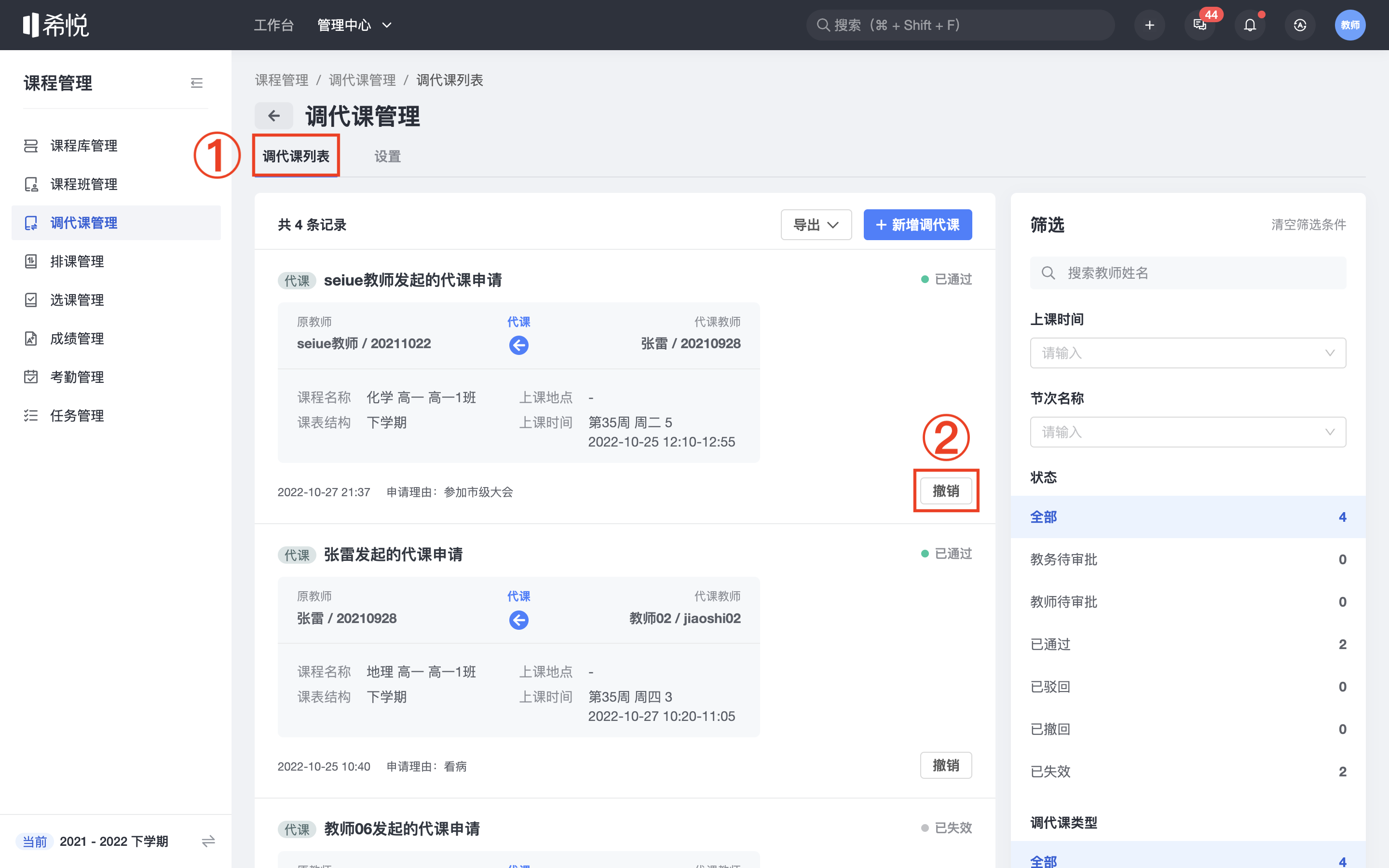Filter status by 已失效
The image size is (1389, 868).
click(1187, 772)
